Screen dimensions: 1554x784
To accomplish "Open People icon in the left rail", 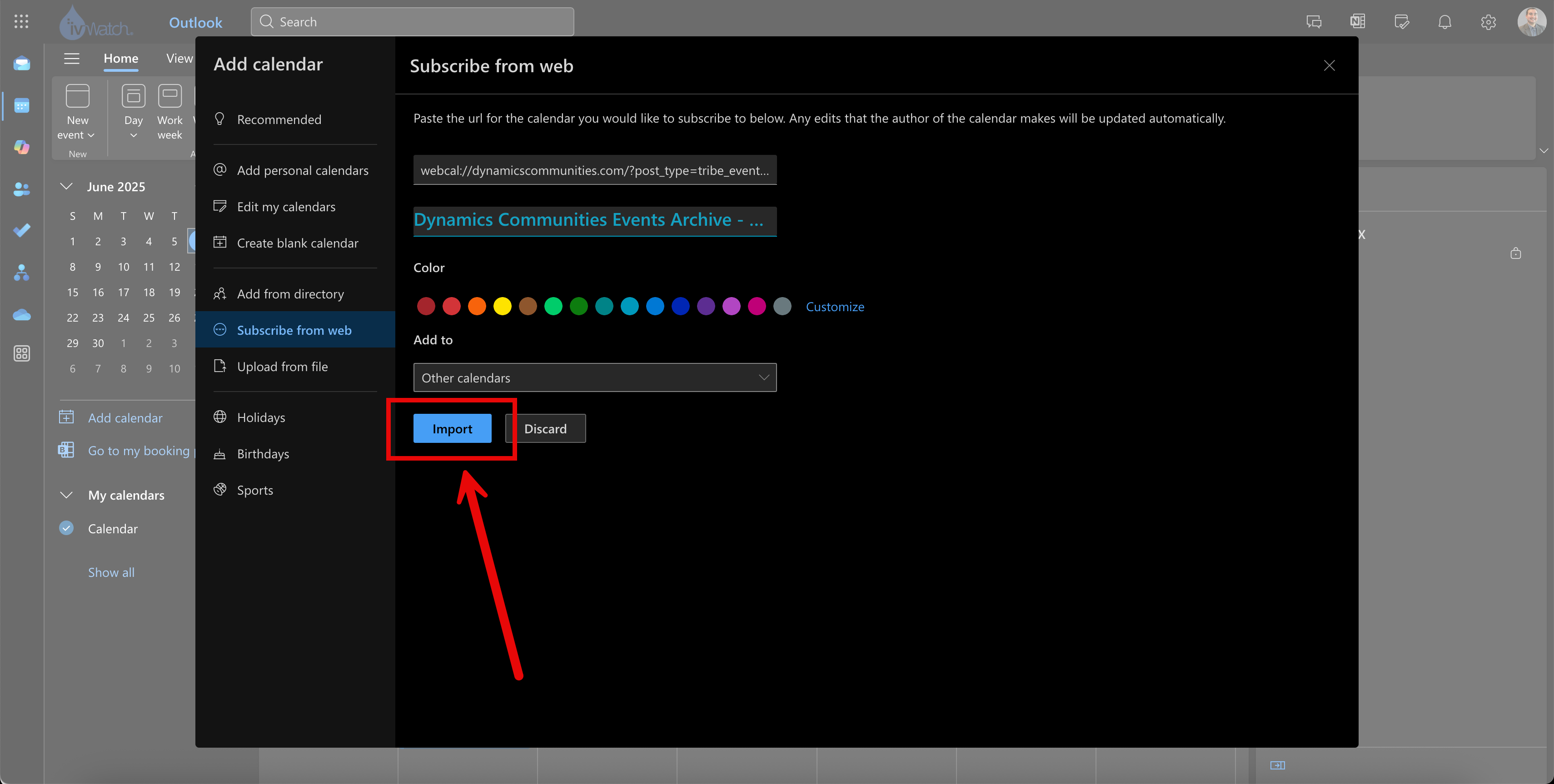I will tap(22, 189).
